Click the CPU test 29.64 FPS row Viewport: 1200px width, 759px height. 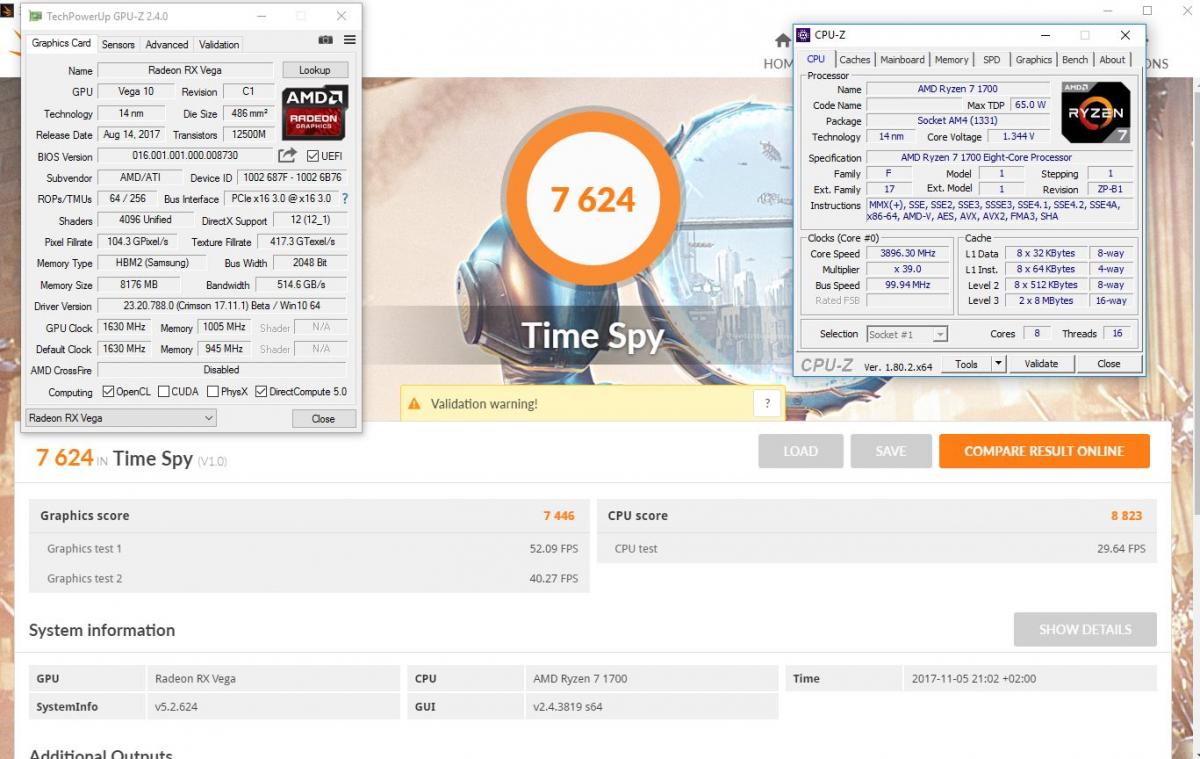(877, 548)
